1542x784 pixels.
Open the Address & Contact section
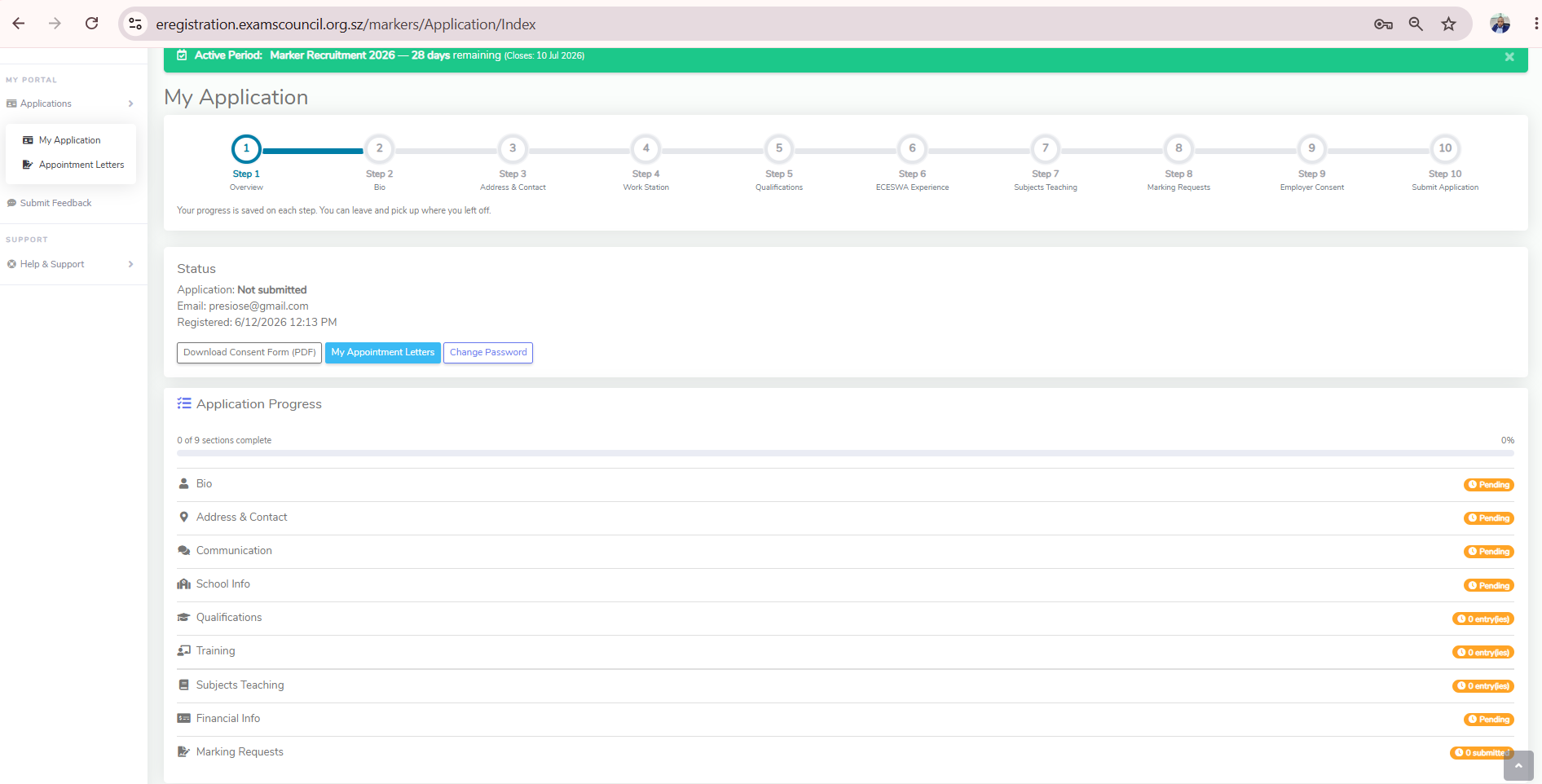coord(845,518)
